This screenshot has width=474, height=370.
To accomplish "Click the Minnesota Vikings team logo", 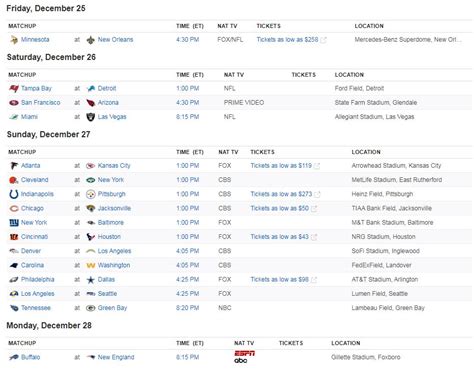I will tap(14, 40).
